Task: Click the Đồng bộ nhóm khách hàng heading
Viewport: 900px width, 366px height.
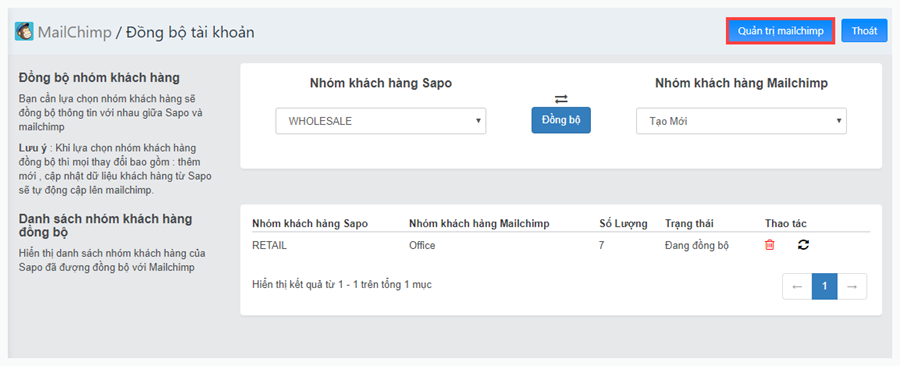Action: (99, 77)
